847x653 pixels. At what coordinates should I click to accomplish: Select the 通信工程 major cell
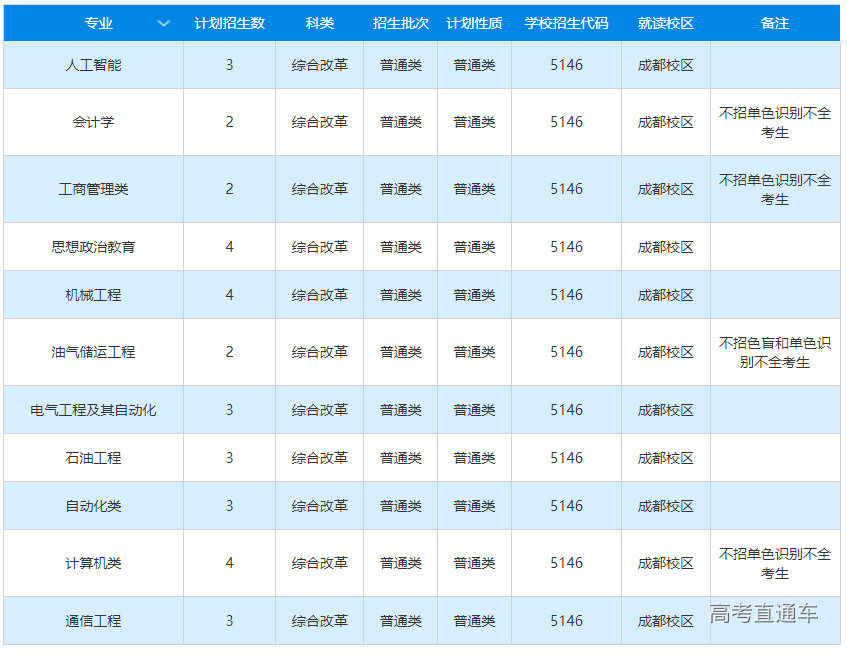click(93, 621)
